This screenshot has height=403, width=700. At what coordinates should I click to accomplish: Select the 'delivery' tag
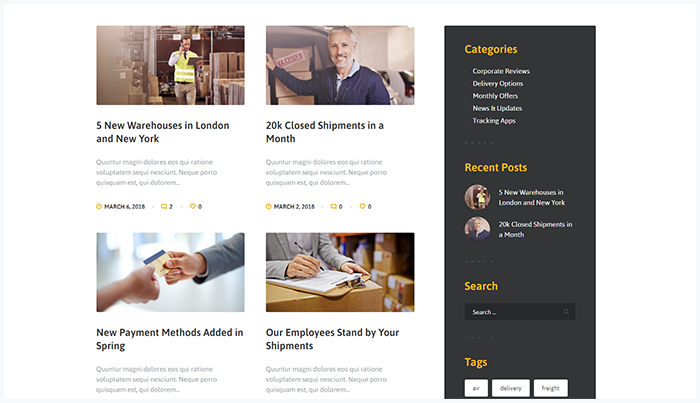511,388
